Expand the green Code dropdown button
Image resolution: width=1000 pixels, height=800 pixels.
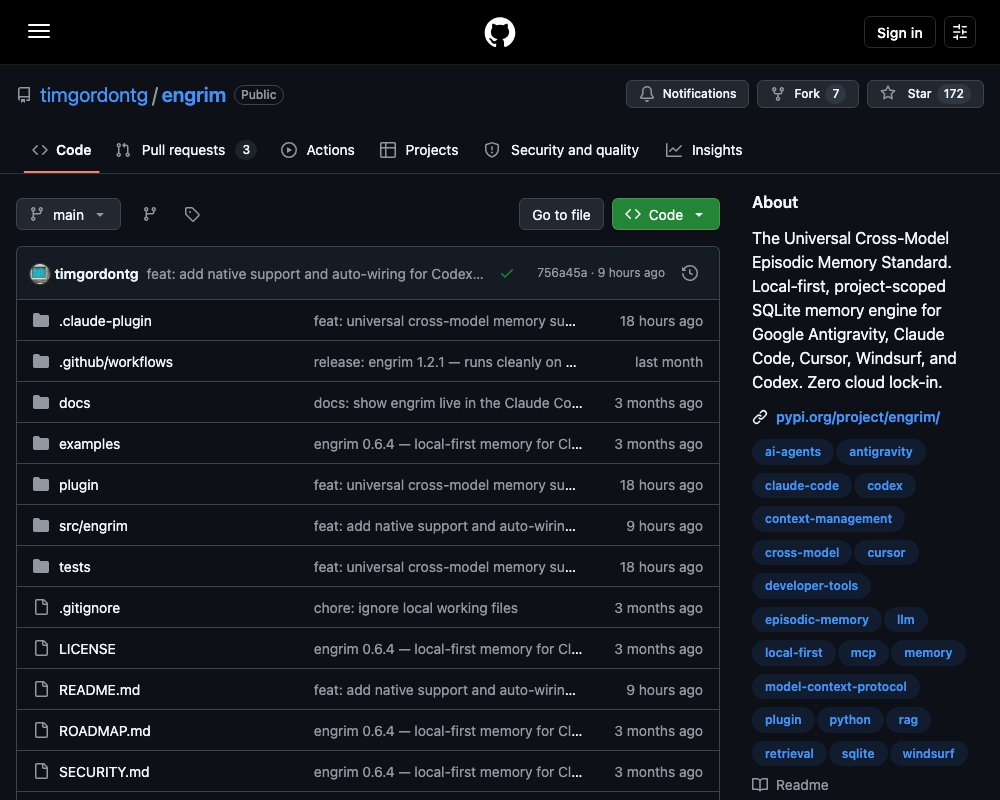click(x=665, y=214)
